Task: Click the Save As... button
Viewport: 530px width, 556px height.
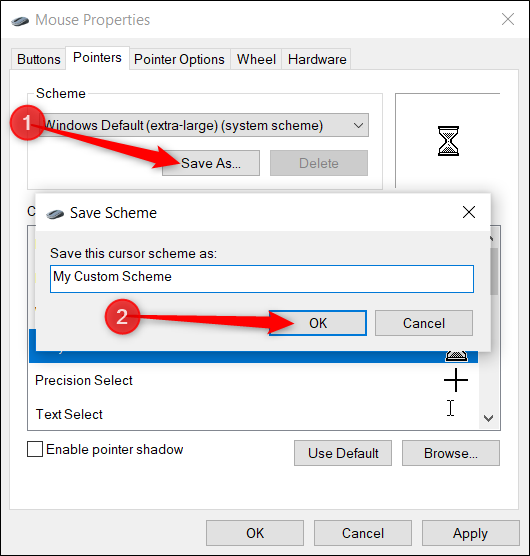Action: [x=211, y=163]
